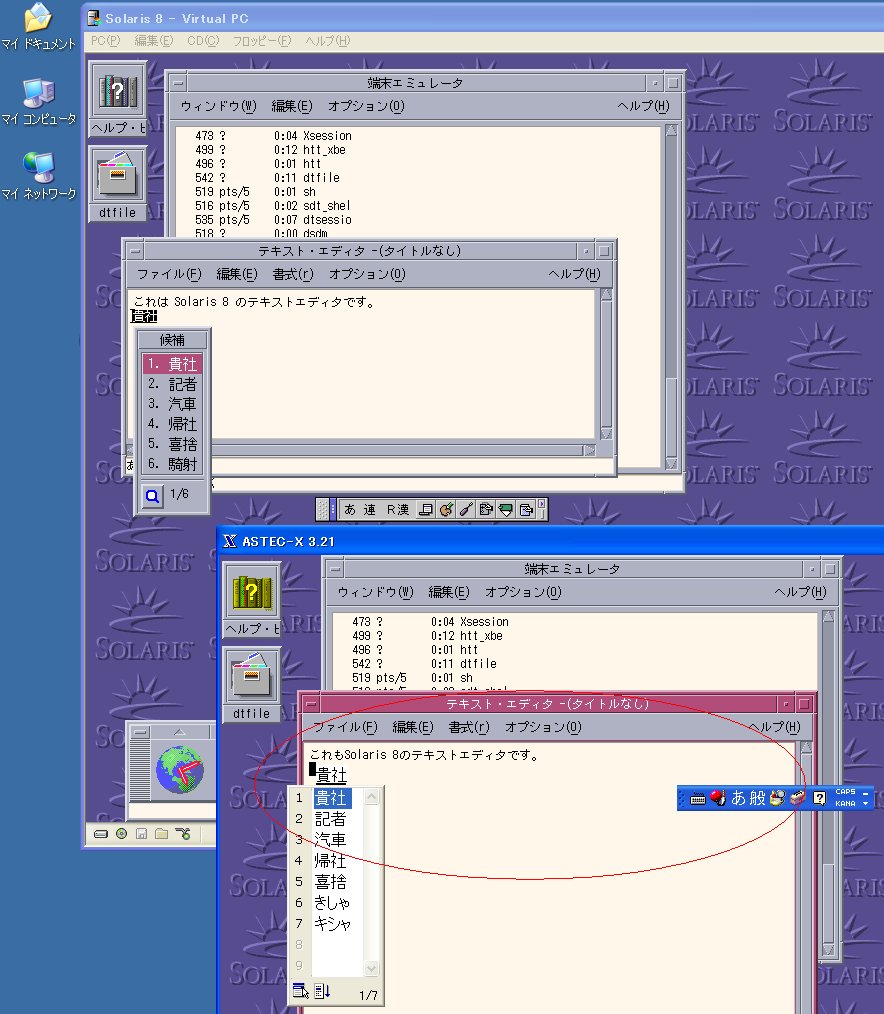The height and width of the screenshot is (1014, 884).
Task: Open オプション(O) menu in lower 端末エミュレータ
Action: (x=523, y=592)
